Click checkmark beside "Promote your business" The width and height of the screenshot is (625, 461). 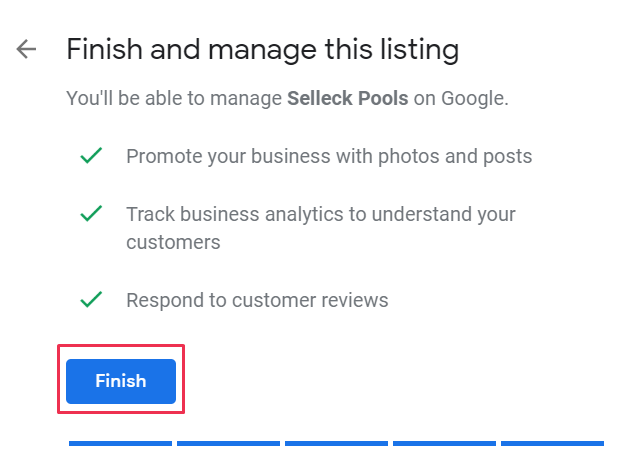pos(91,156)
